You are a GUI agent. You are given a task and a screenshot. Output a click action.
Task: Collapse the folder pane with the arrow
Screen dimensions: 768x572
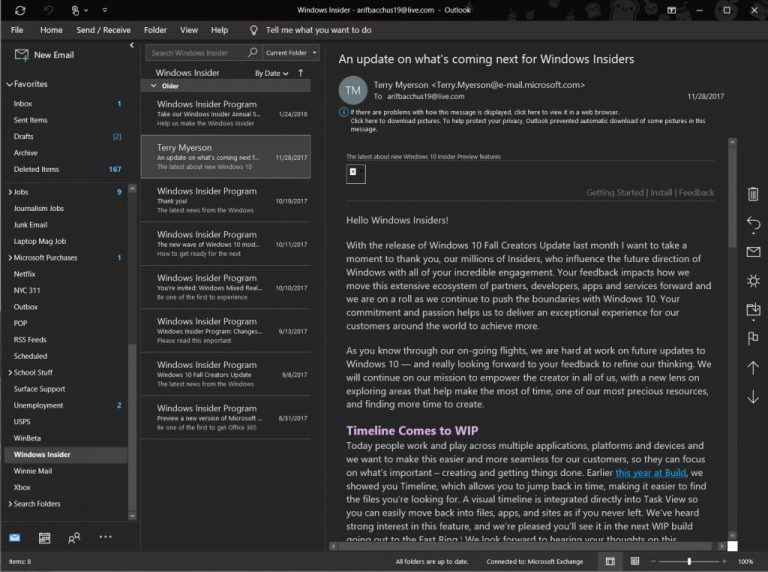[132, 45]
